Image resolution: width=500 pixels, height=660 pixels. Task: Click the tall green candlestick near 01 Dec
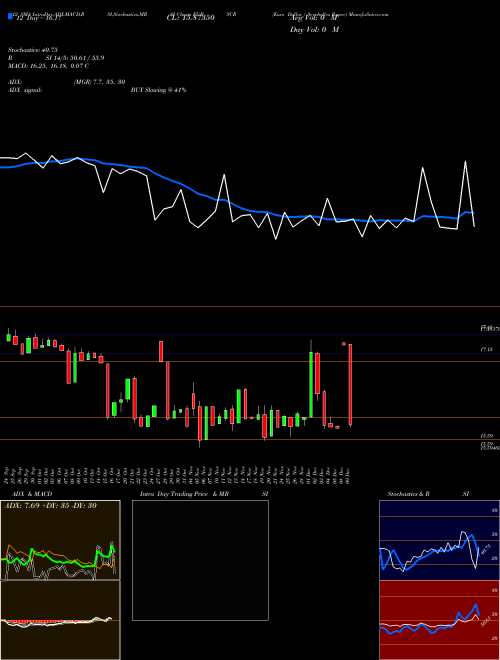coord(311,384)
